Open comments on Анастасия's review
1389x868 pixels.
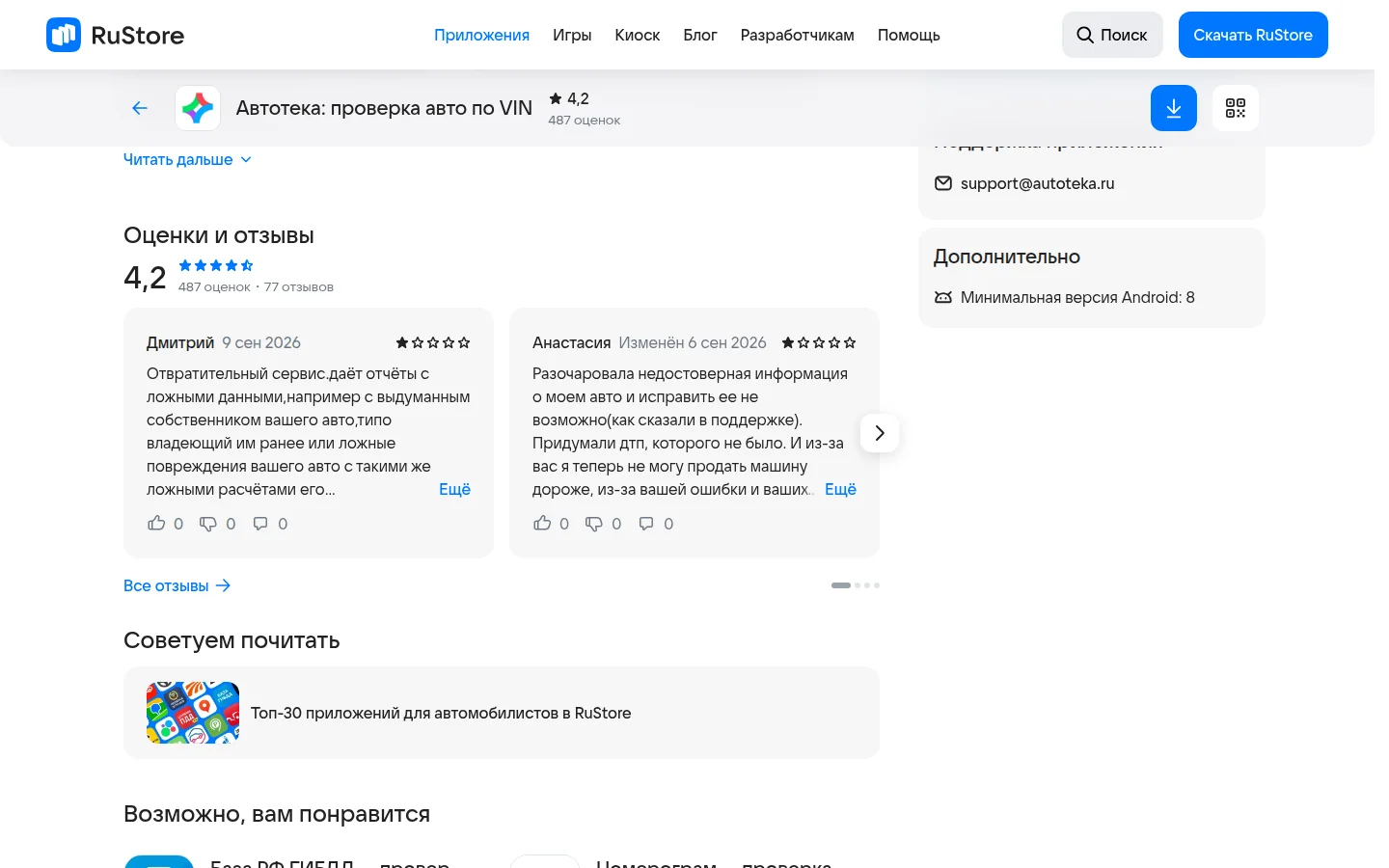tap(646, 524)
